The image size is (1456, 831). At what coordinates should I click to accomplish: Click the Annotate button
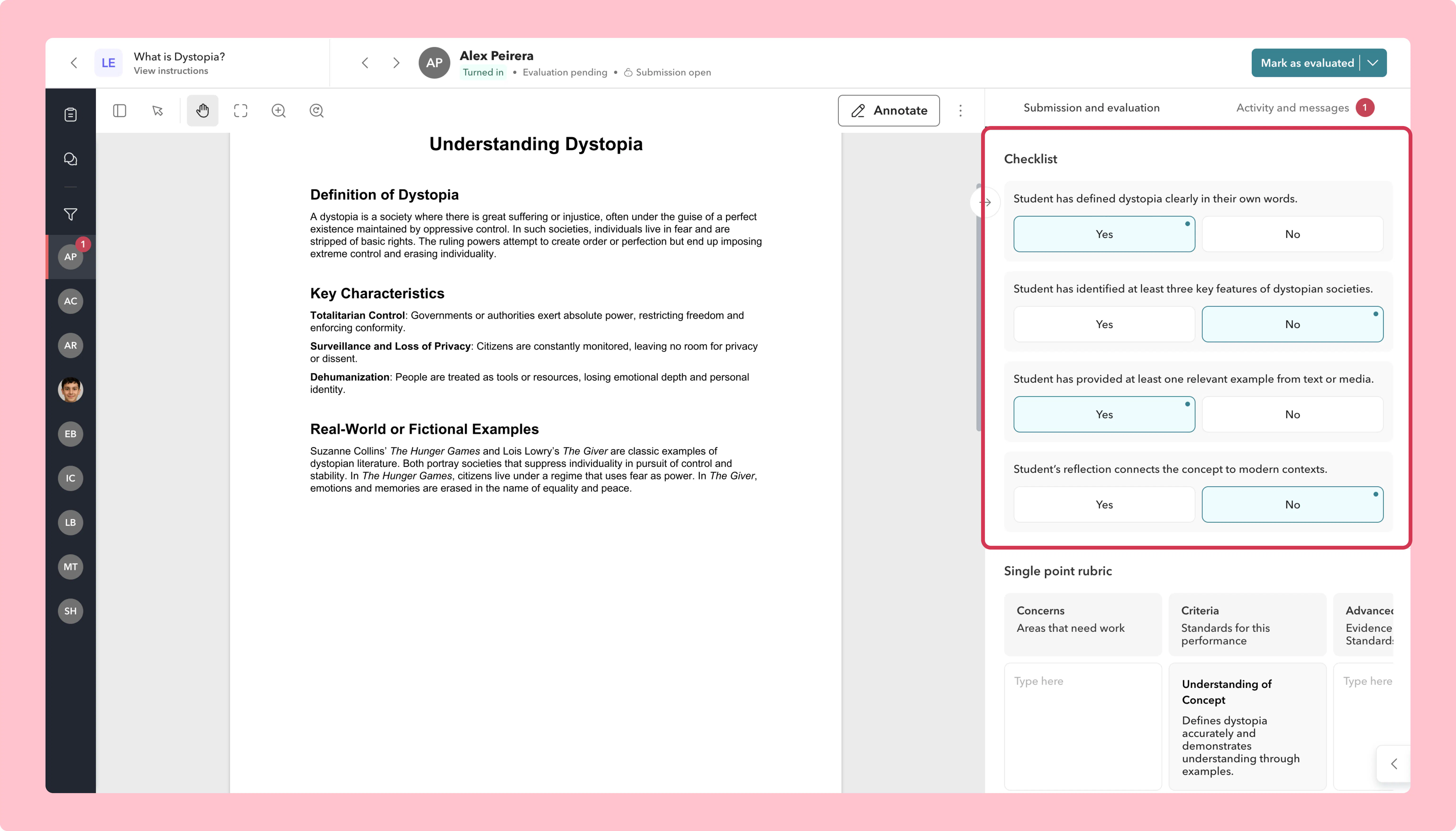(888, 110)
